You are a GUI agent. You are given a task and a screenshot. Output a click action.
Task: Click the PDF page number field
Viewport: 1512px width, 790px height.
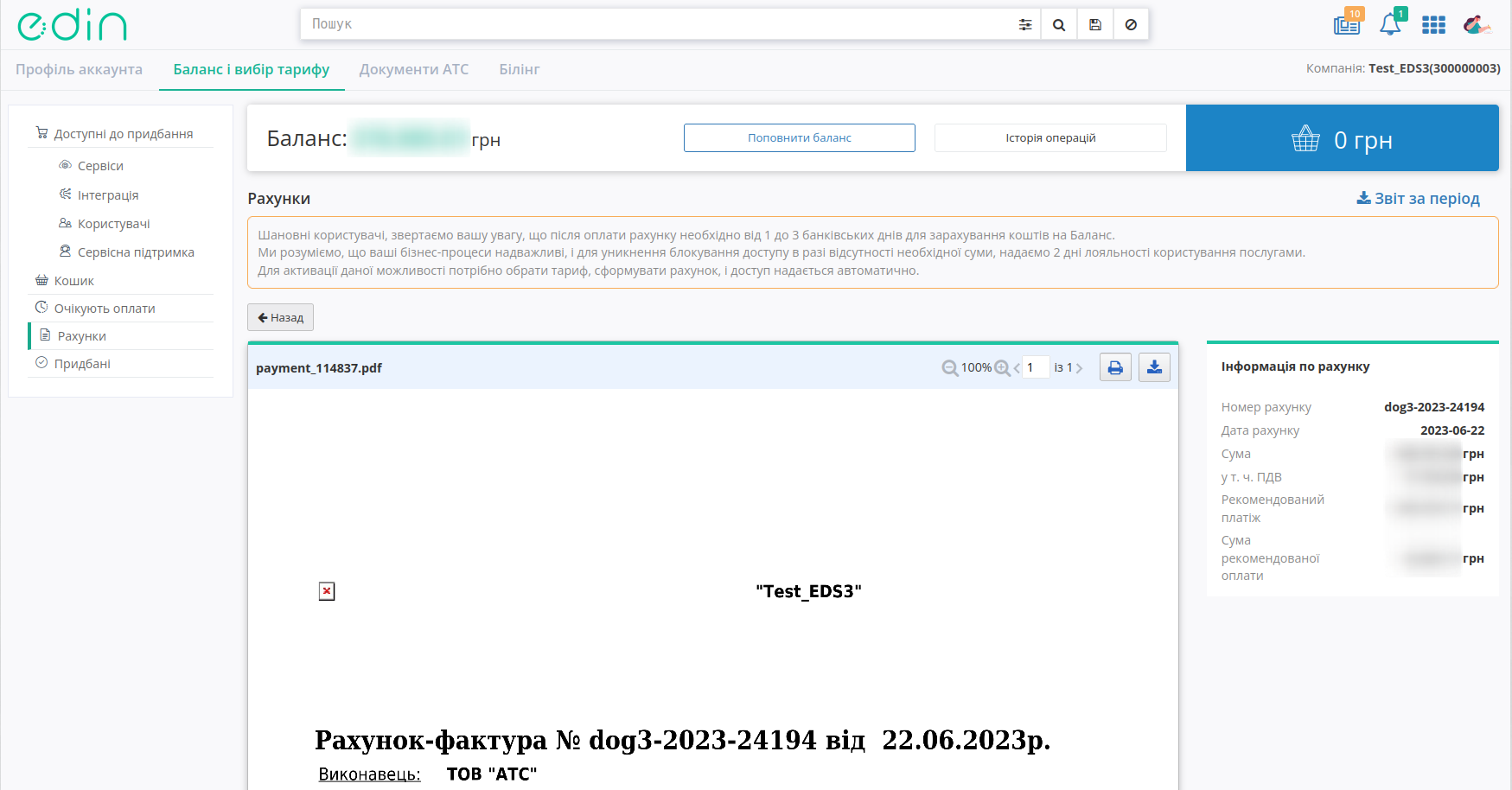(1036, 368)
